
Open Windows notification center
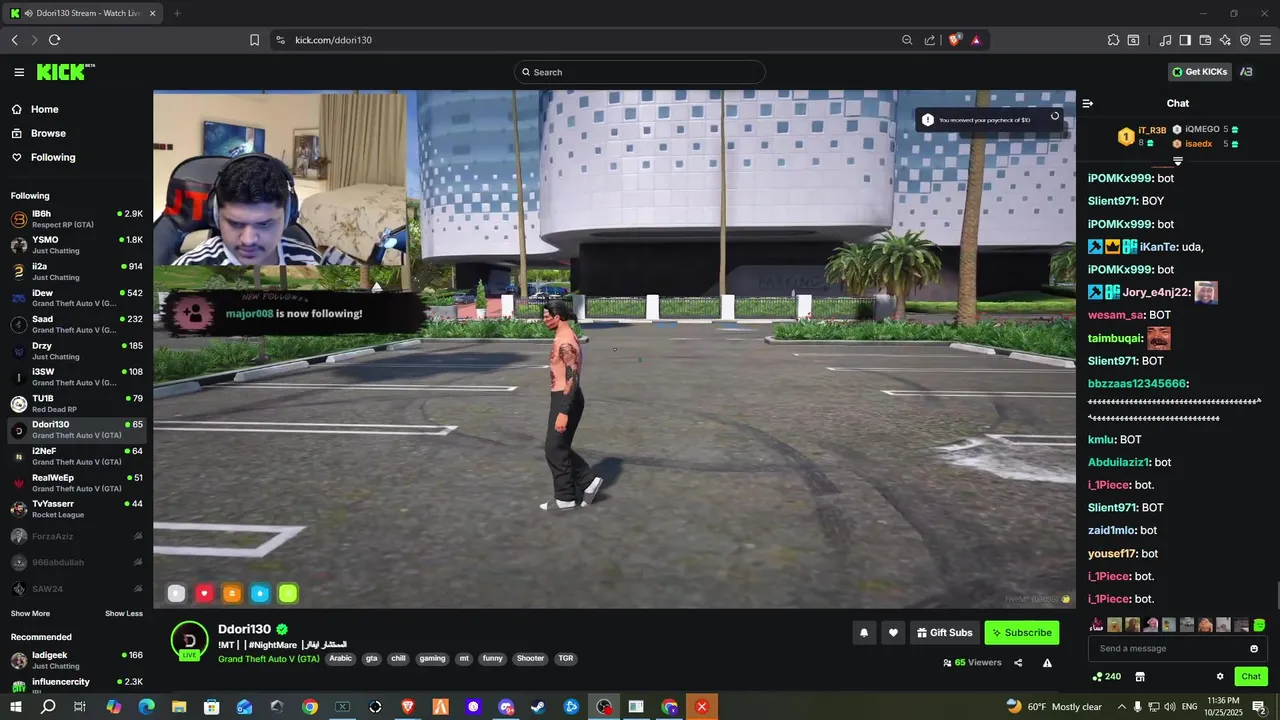pos(1260,707)
